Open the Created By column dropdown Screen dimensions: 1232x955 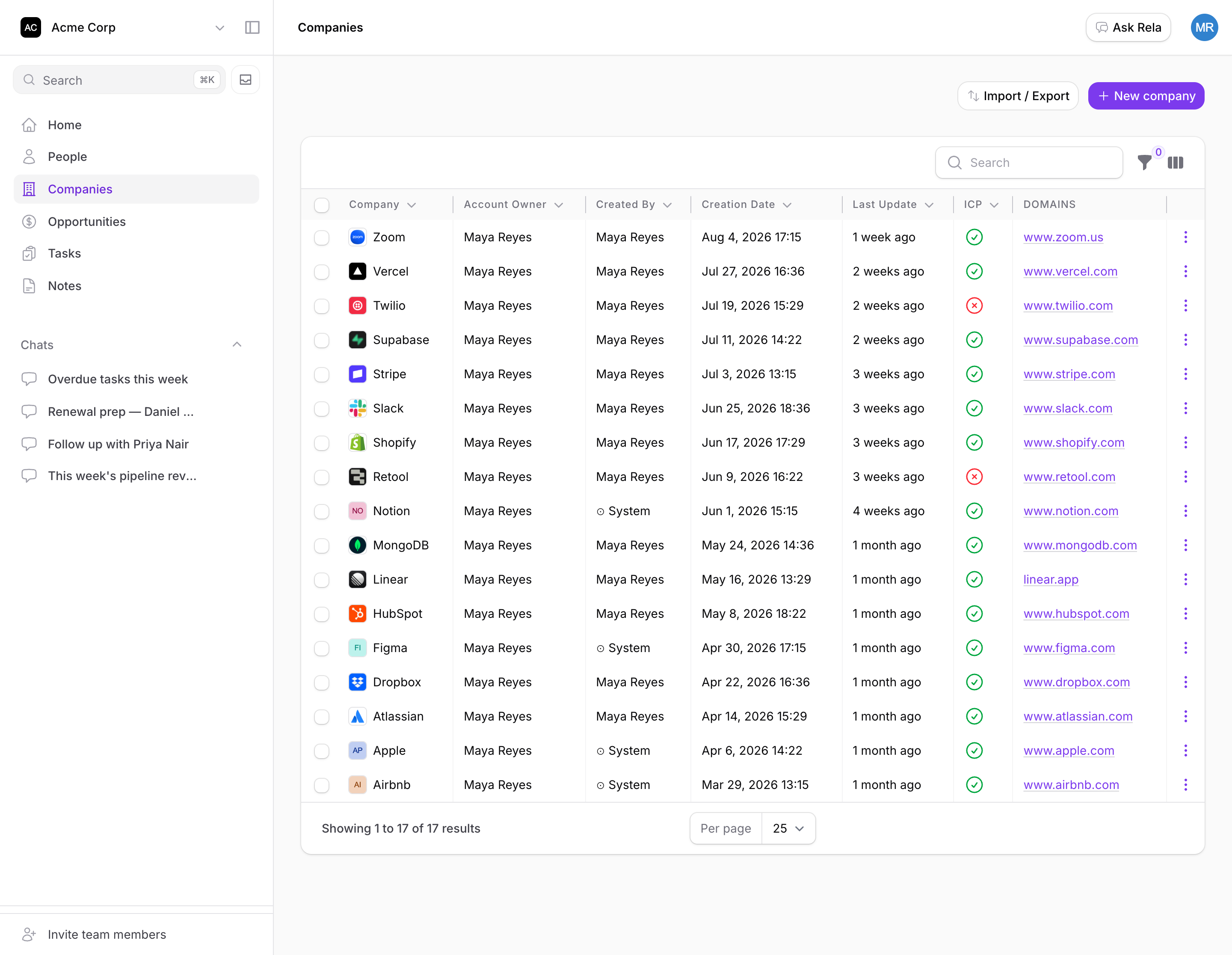668,205
